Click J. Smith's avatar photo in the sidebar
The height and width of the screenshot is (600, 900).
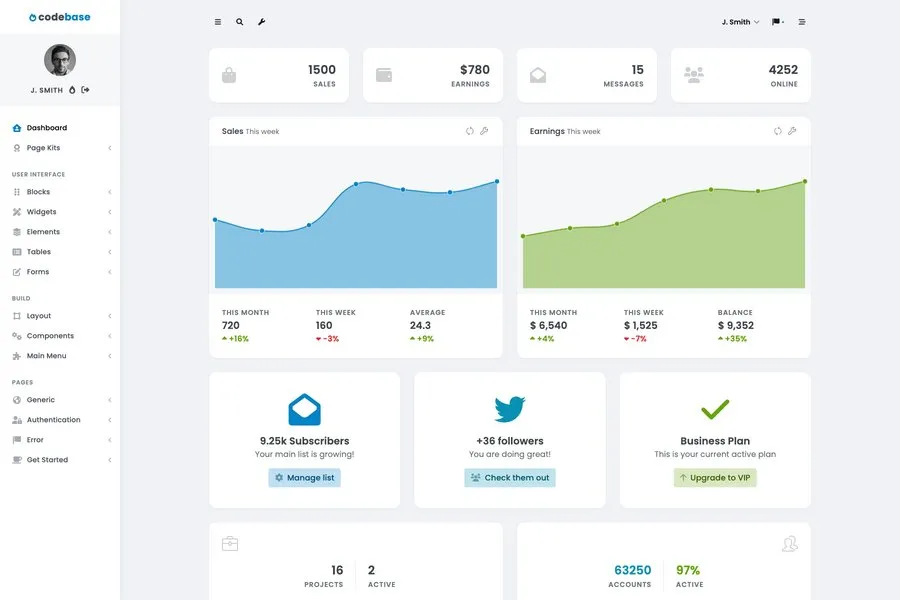(60, 60)
